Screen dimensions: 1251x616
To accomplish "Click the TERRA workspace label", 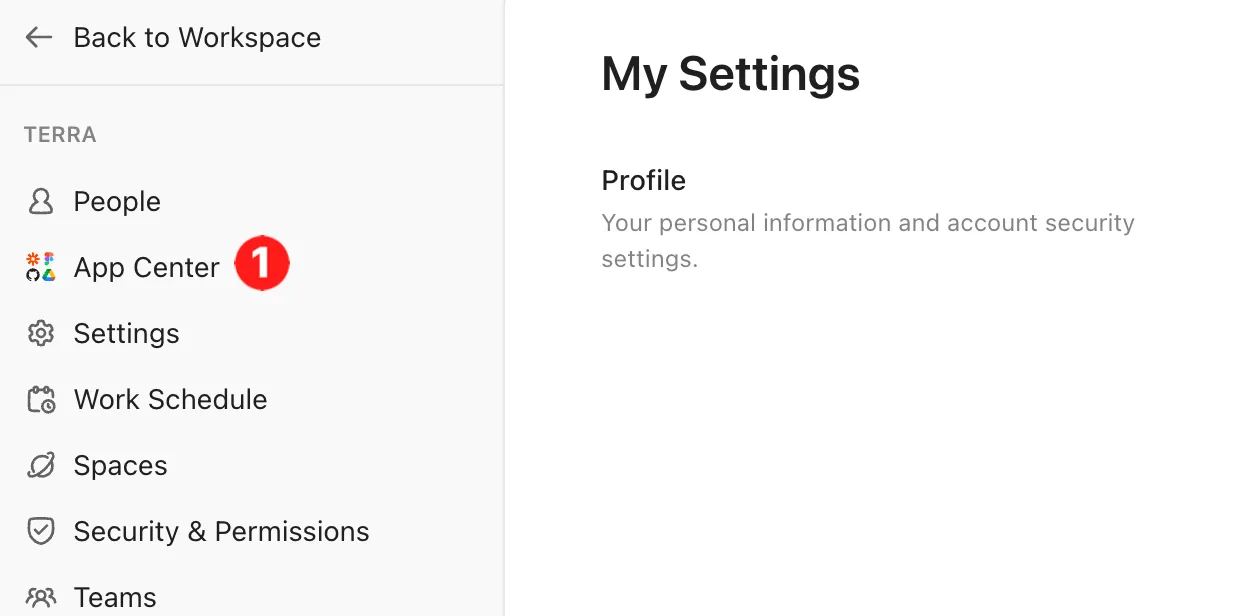I will pyautogui.click(x=60, y=134).
